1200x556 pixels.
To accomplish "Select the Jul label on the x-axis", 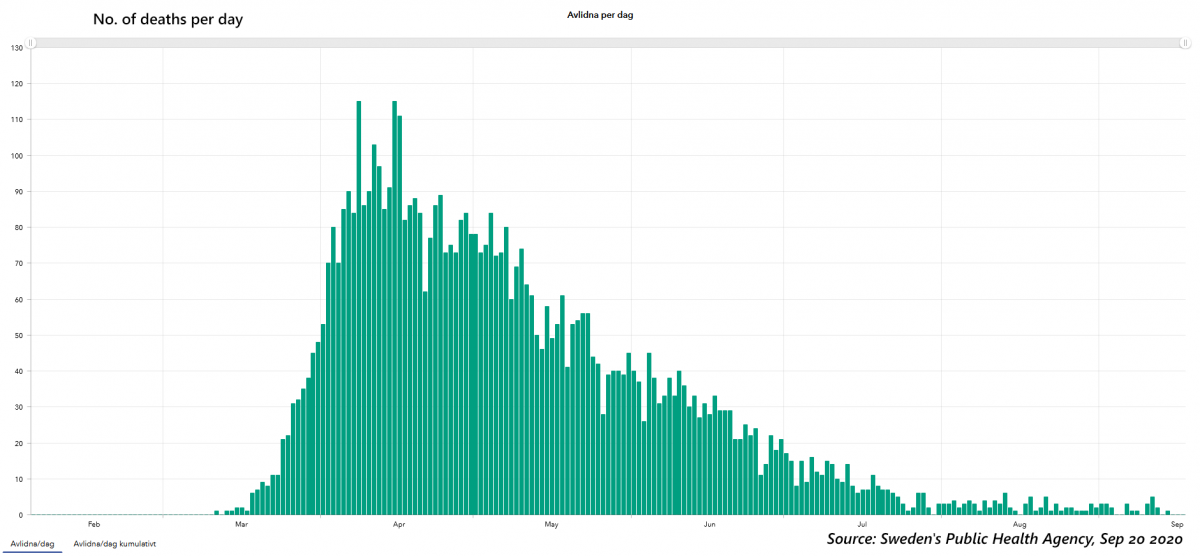I will pos(861,524).
